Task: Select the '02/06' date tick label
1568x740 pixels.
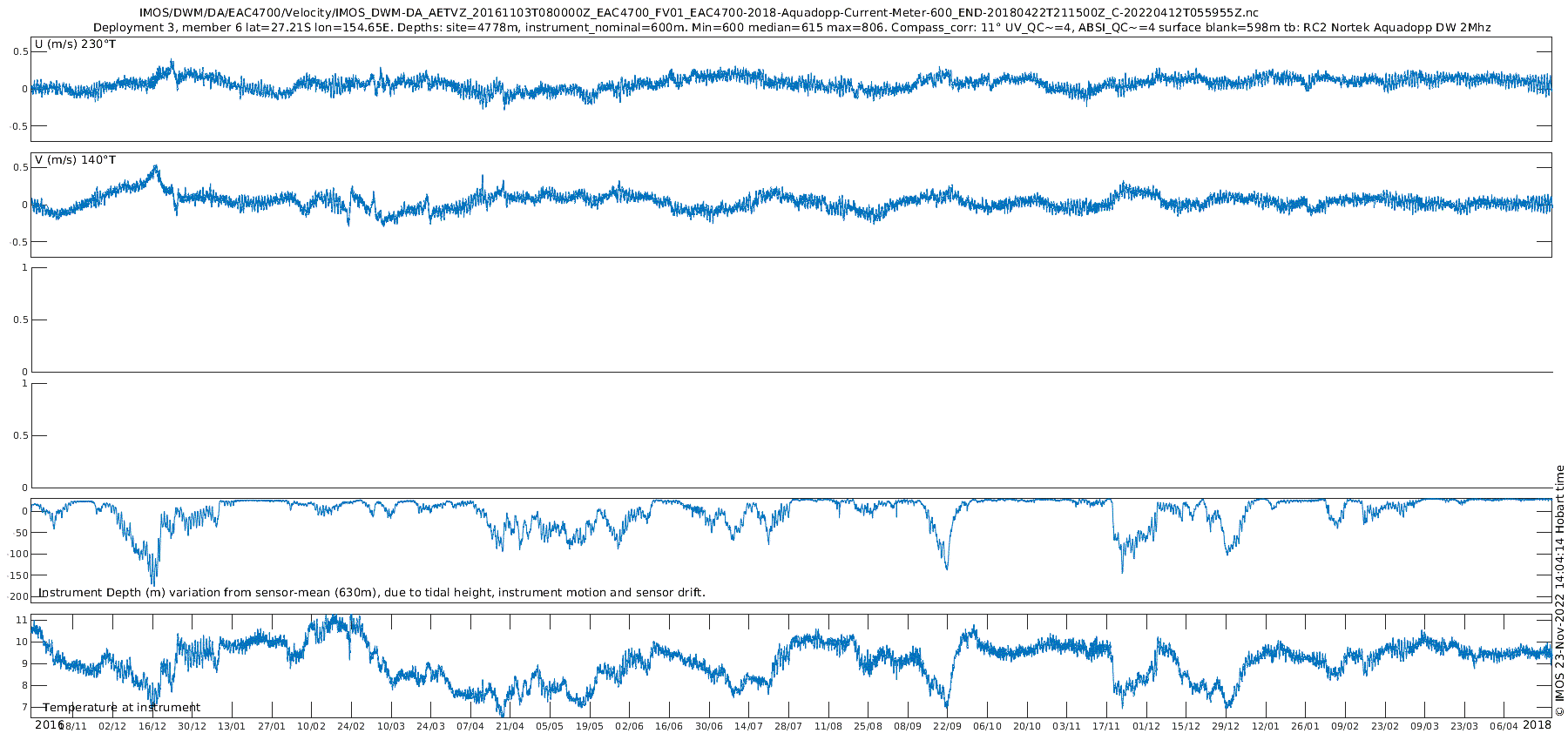Action: click(x=630, y=726)
